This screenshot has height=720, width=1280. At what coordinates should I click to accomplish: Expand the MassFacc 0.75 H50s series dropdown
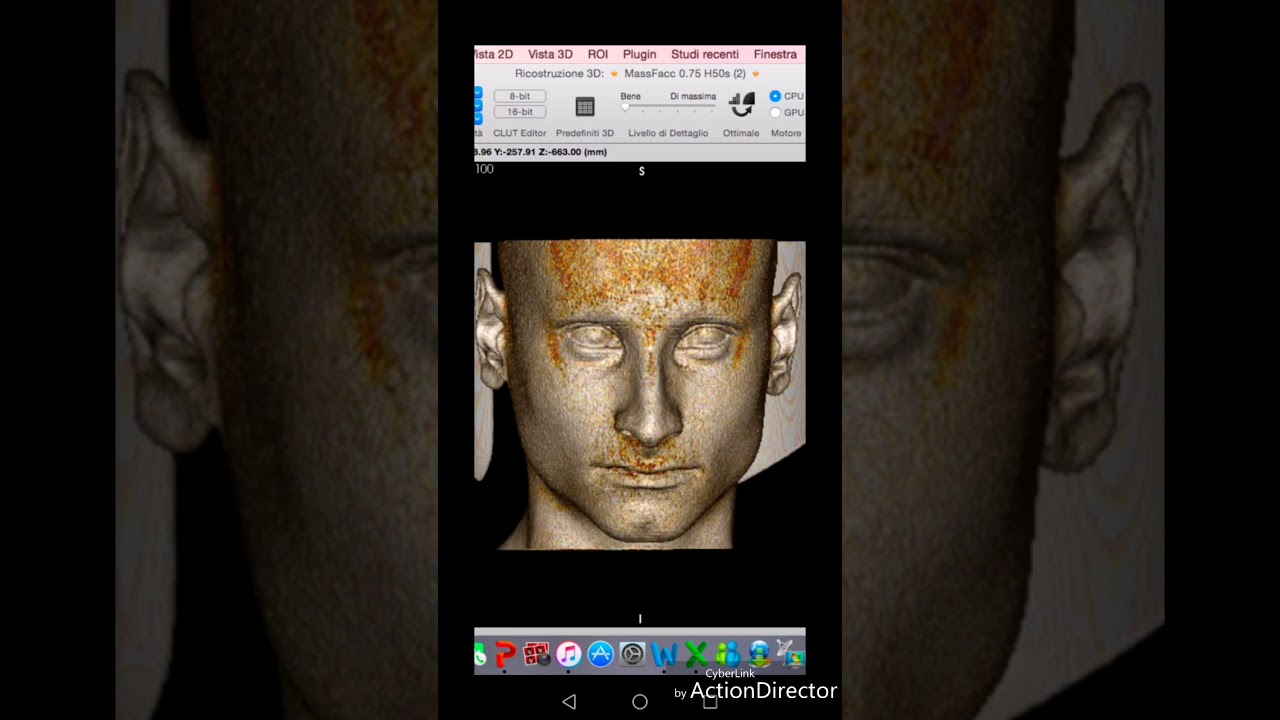755,74
